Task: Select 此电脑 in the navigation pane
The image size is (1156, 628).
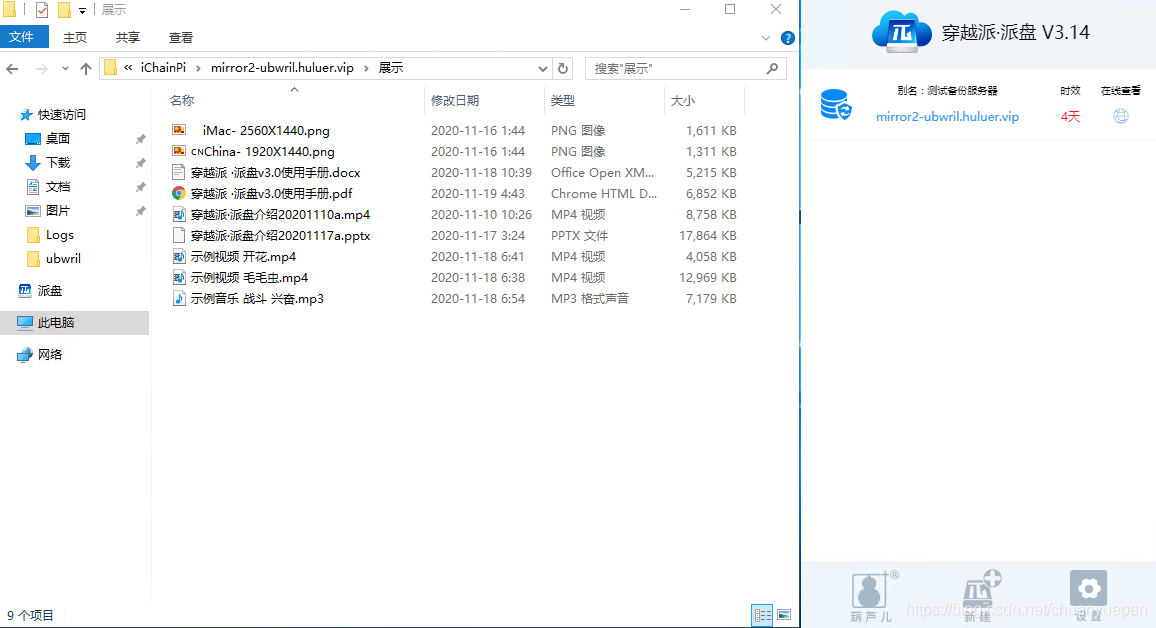Action: click(56, 323)
